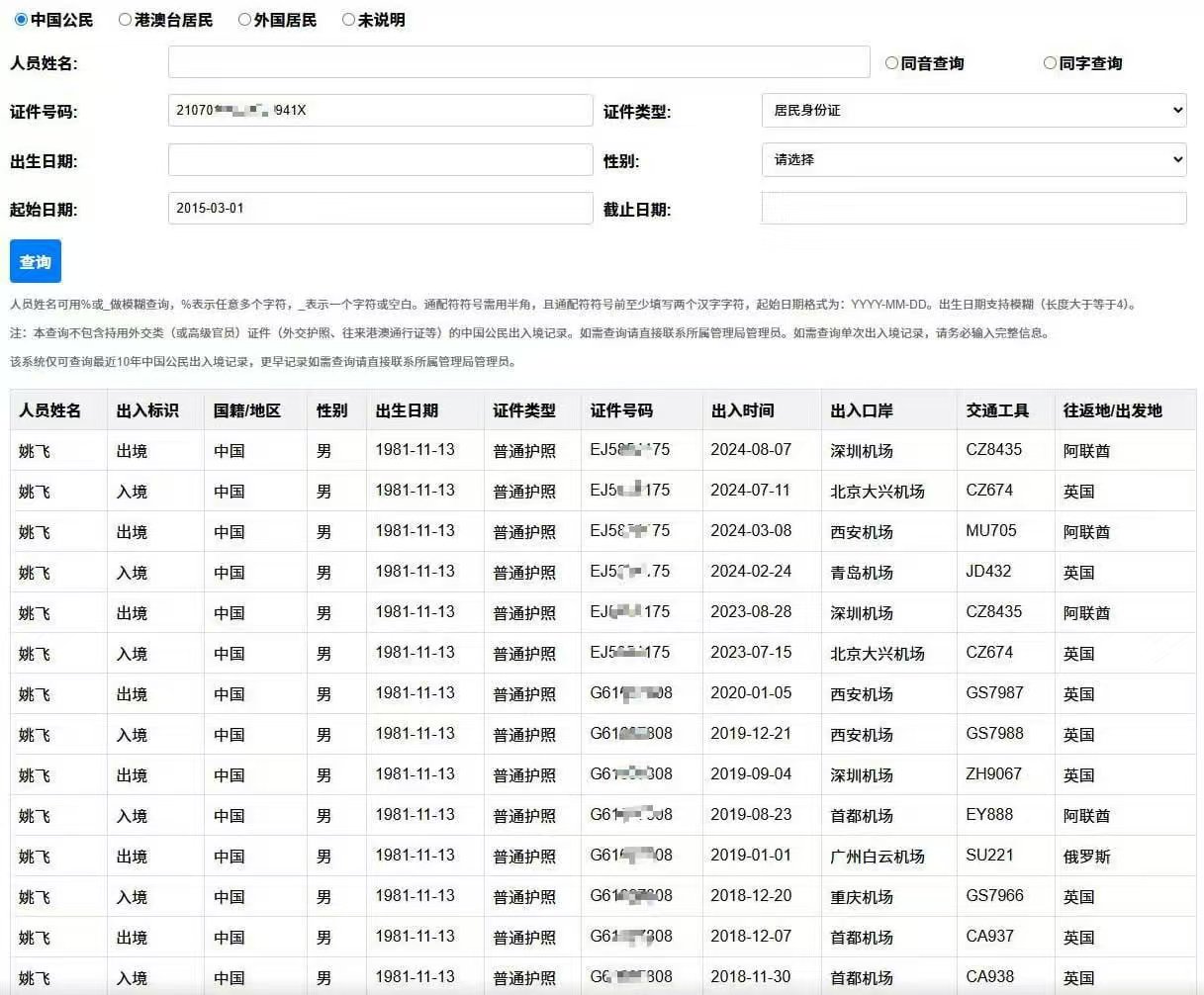This screenshot has width=1204, height=995.
Task: Select the flight CZ8435 cell in first row
Action: 991,450
